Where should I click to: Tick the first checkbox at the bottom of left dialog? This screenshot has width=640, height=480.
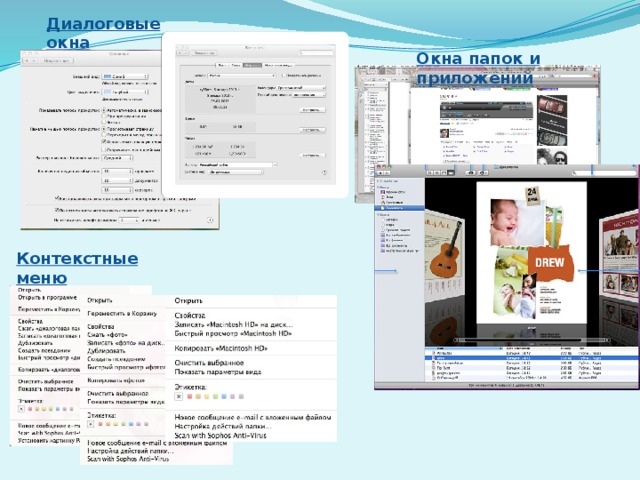(x=57, y=199)
